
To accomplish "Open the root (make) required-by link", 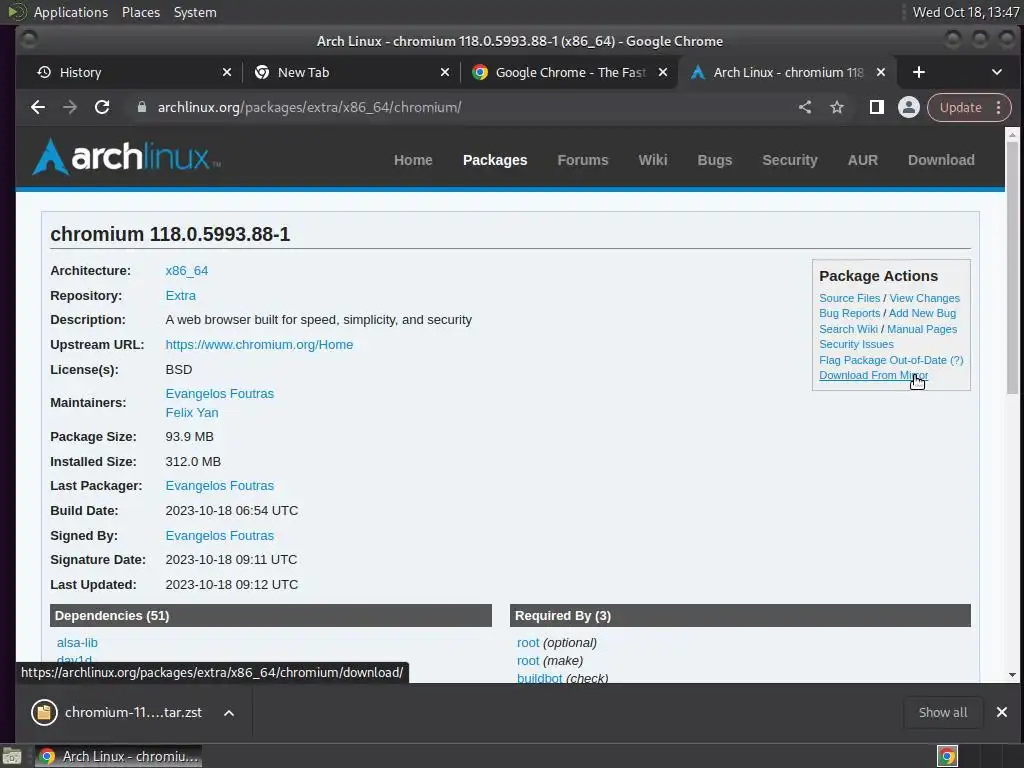I will point(528,661).
